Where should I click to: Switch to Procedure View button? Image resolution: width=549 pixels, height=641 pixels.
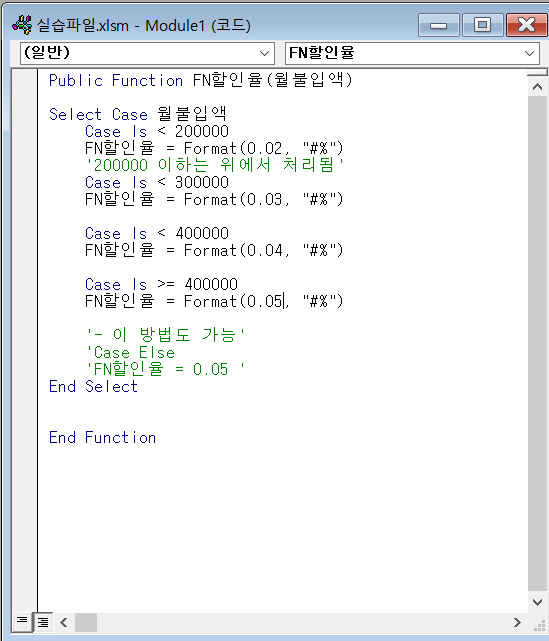point(22,622)
